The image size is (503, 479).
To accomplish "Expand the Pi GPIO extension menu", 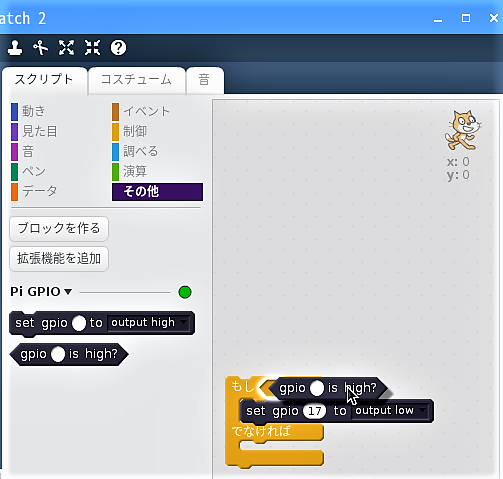I will pos(68,292).
